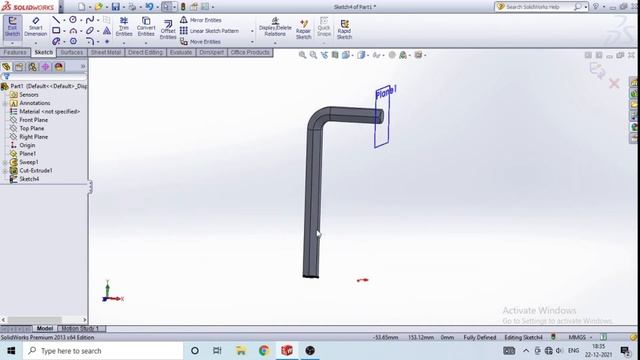Click Zoom to Area magnifier icon
640x360 pixels.
[313, 55]
